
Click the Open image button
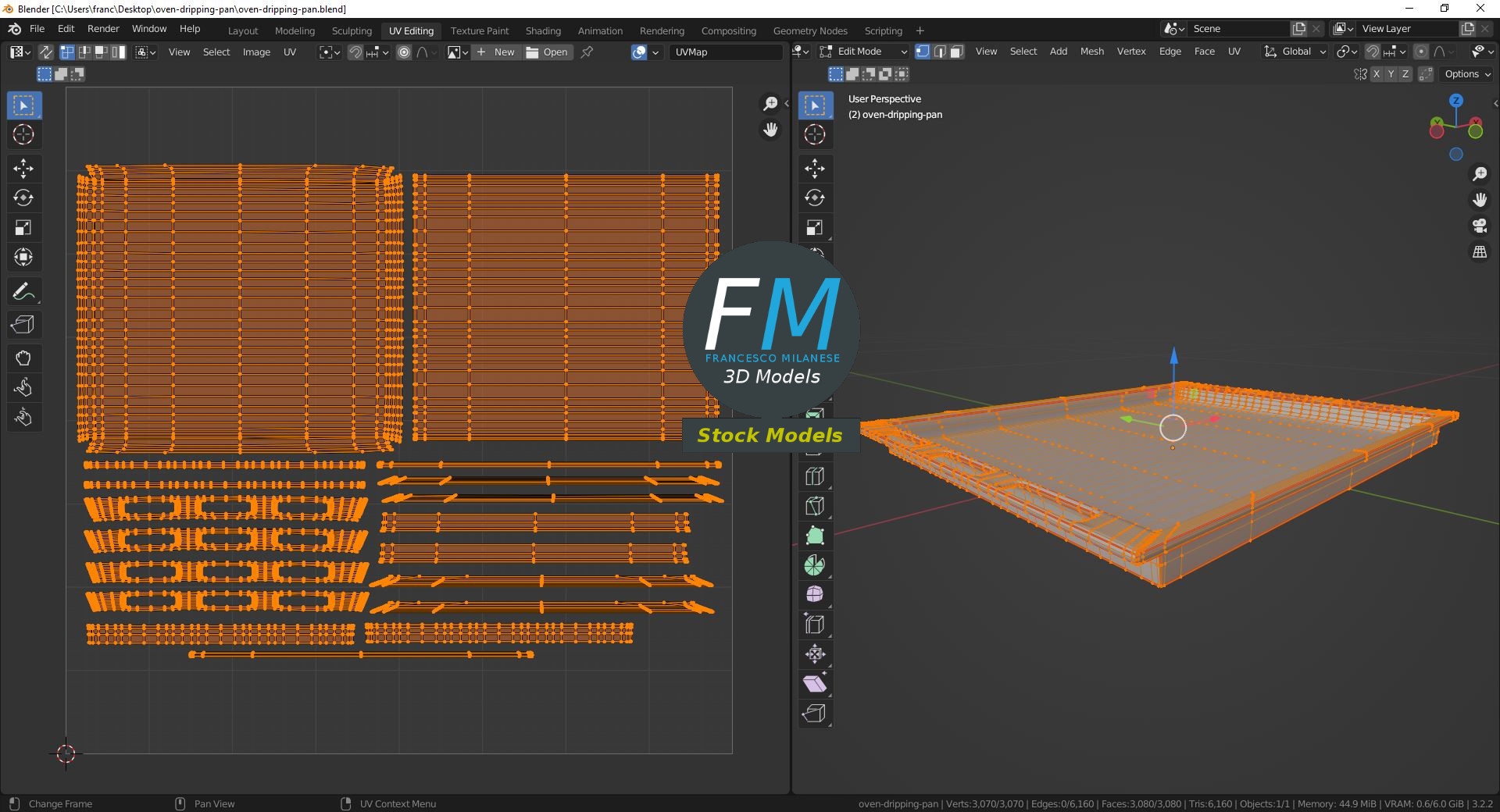[x=548, y=52]
